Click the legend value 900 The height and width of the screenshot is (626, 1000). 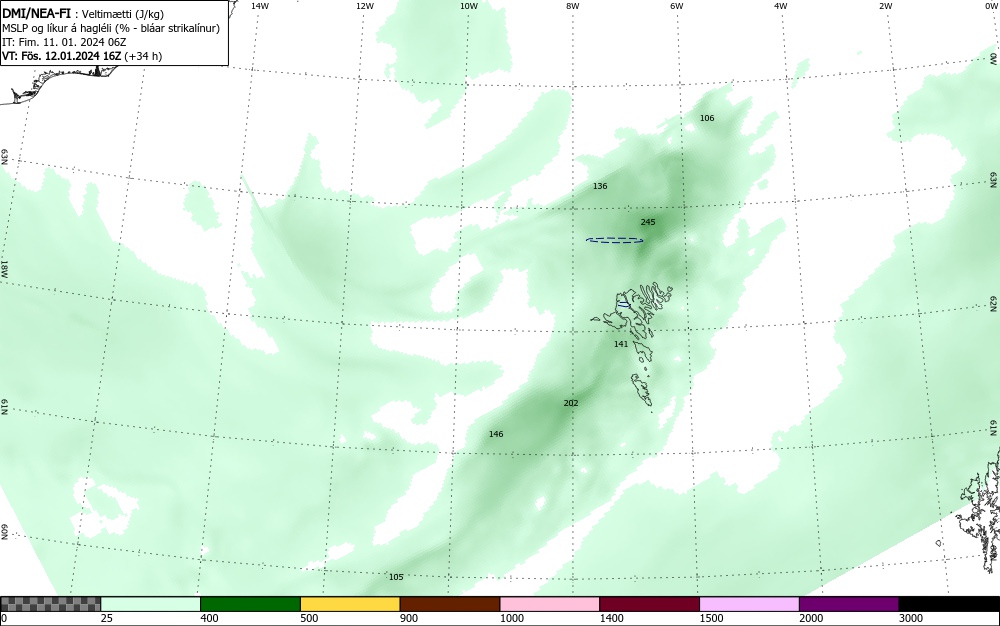409,618
